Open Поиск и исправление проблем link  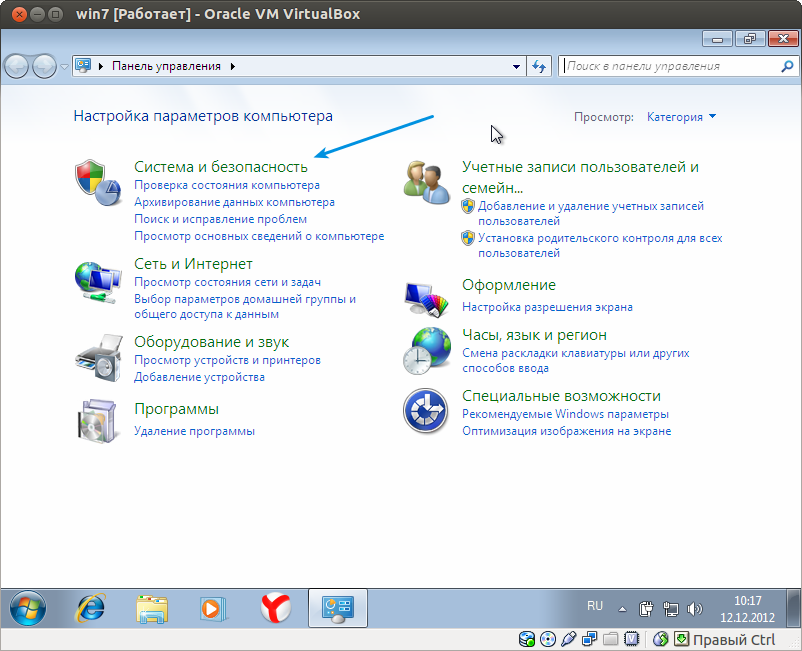pyautogui.click(x=220, y=219)
